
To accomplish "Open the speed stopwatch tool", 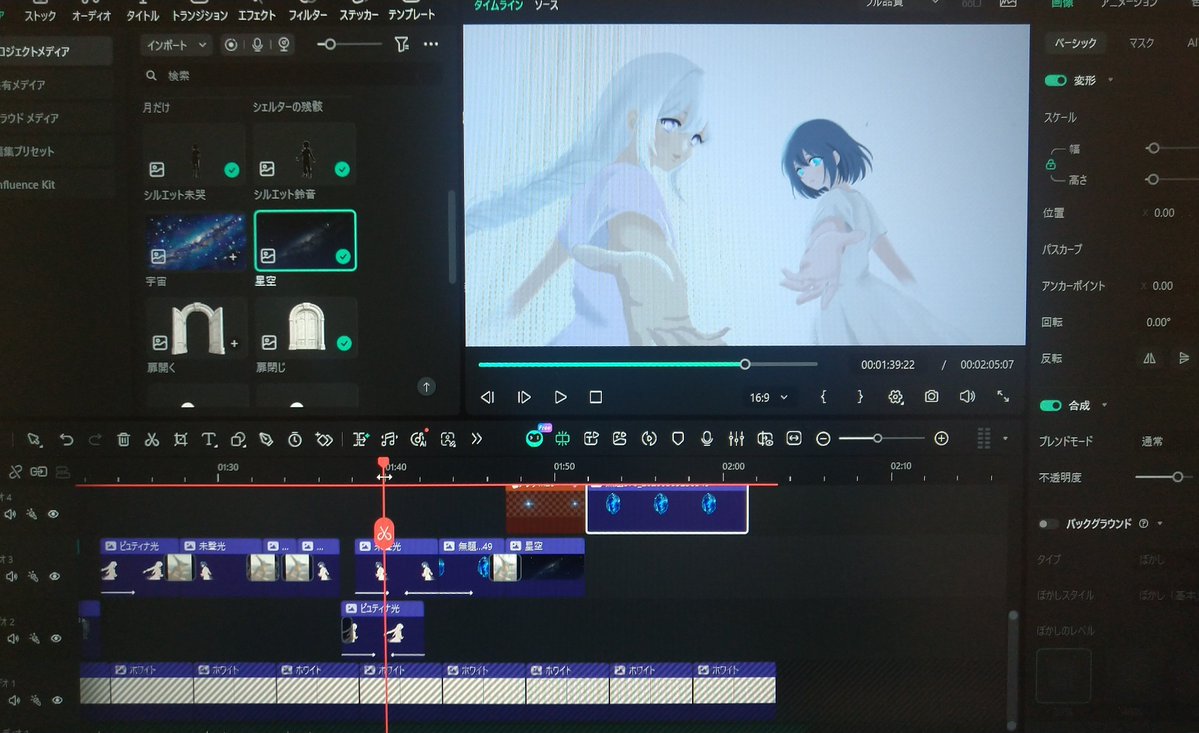I will click(x=294, y=439).
